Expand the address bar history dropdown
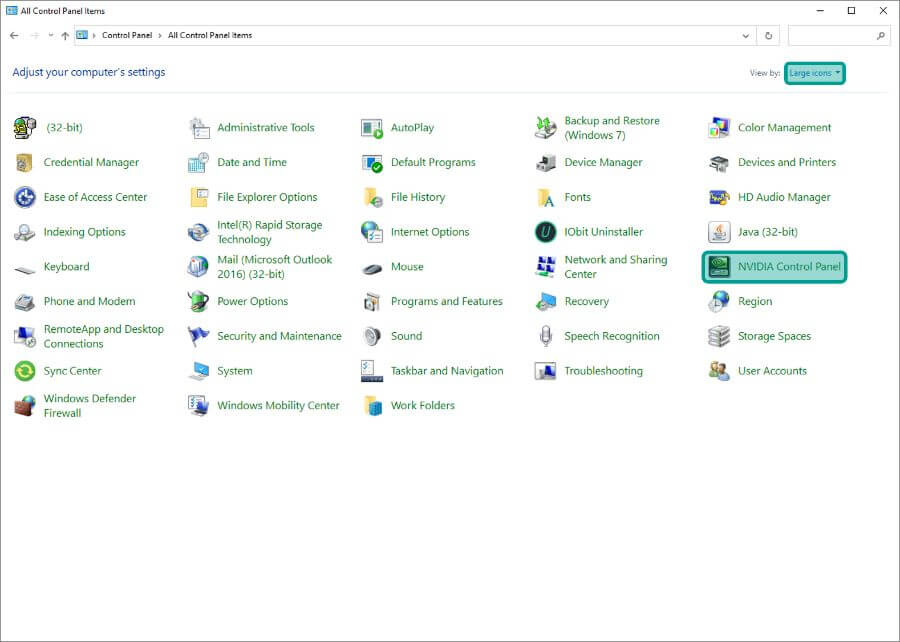The image size is (900, 642). [x=746, y=36]
